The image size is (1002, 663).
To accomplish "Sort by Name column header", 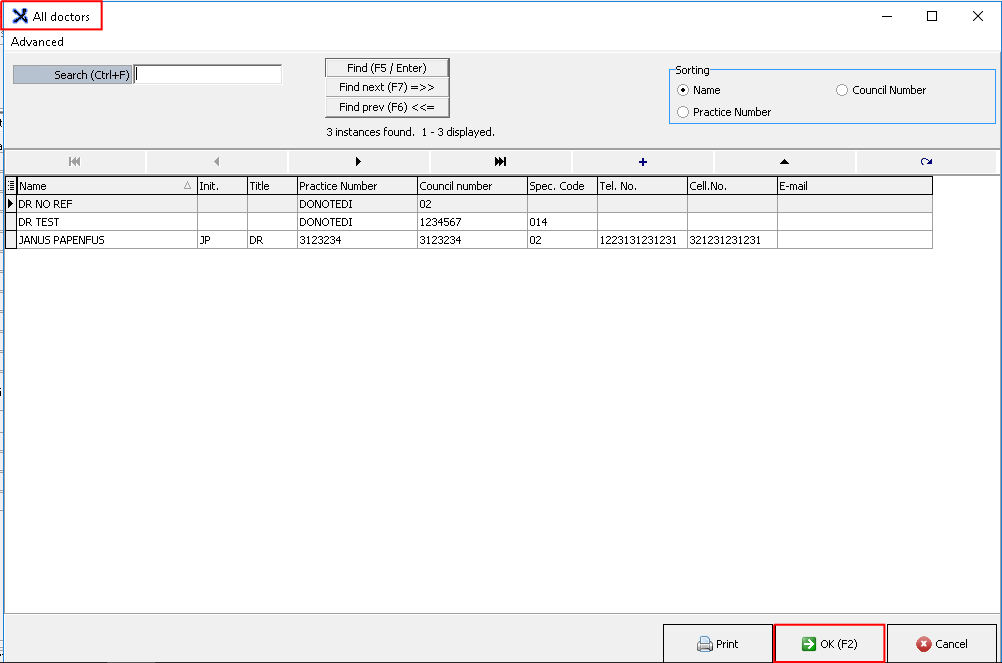I will click(100, 186).
